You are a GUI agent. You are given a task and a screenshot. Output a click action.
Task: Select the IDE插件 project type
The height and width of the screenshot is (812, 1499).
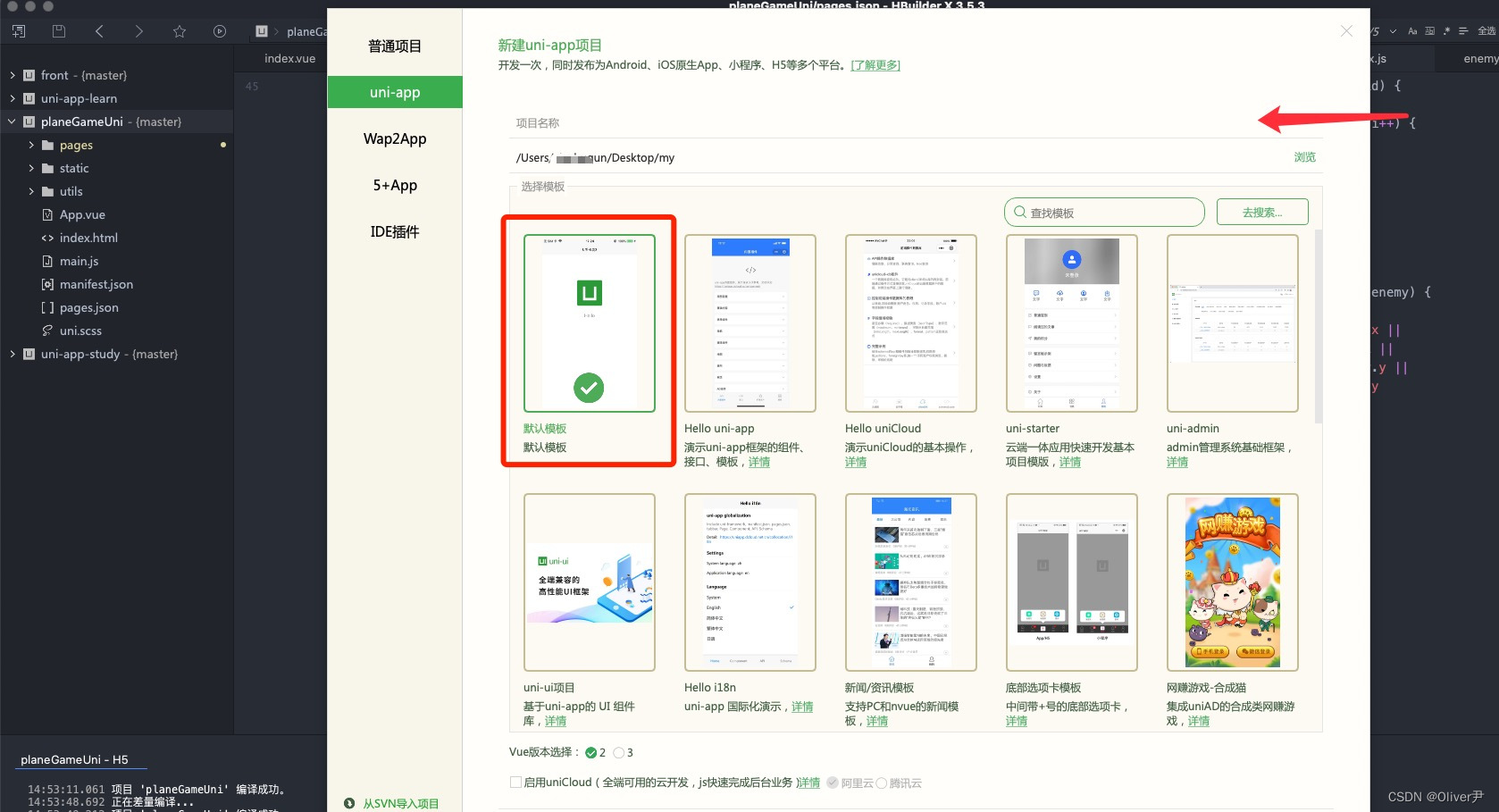pyautogui.click(x=395, y=231)
